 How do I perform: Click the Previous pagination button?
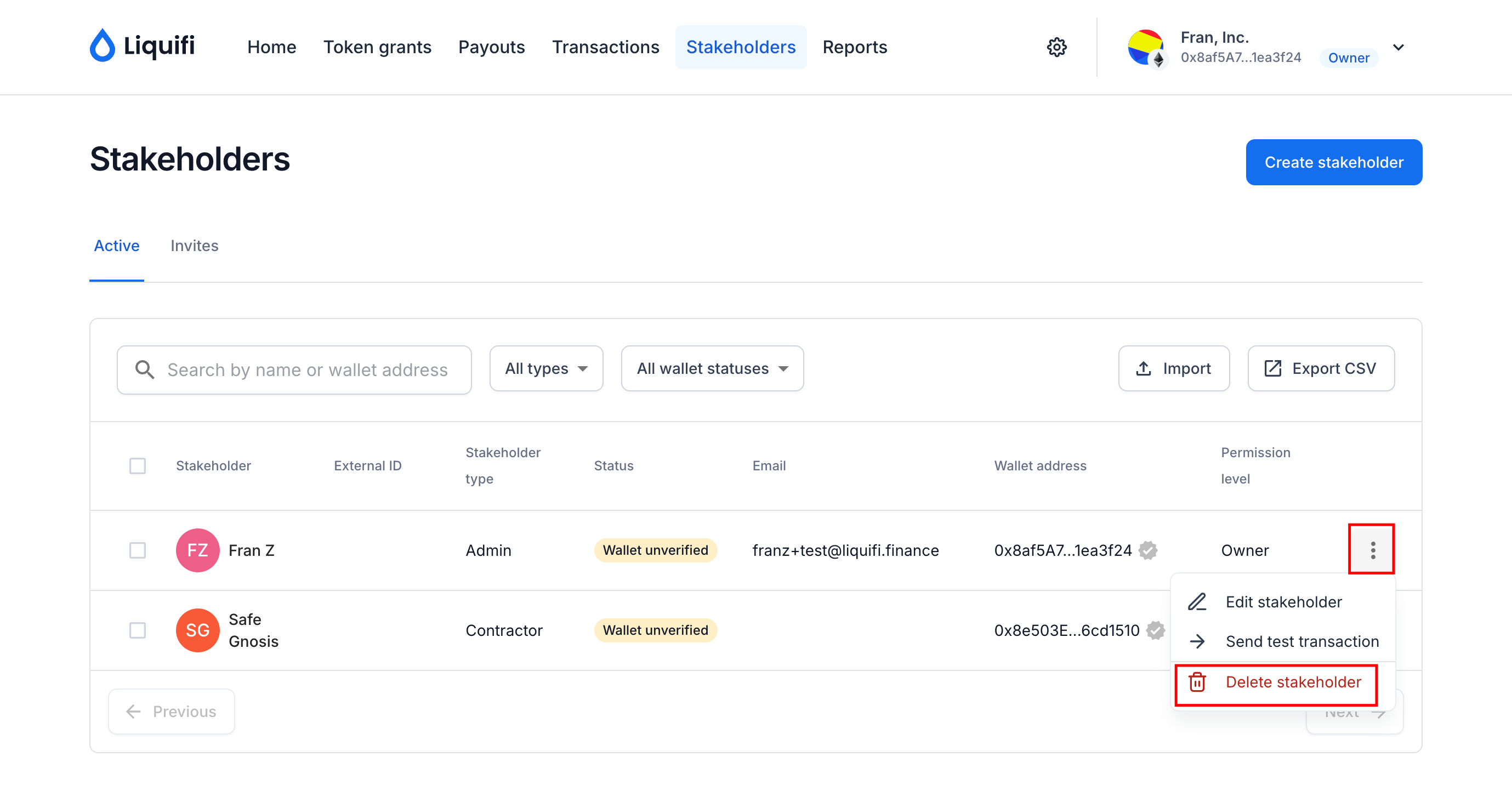[x=172, y=711]
